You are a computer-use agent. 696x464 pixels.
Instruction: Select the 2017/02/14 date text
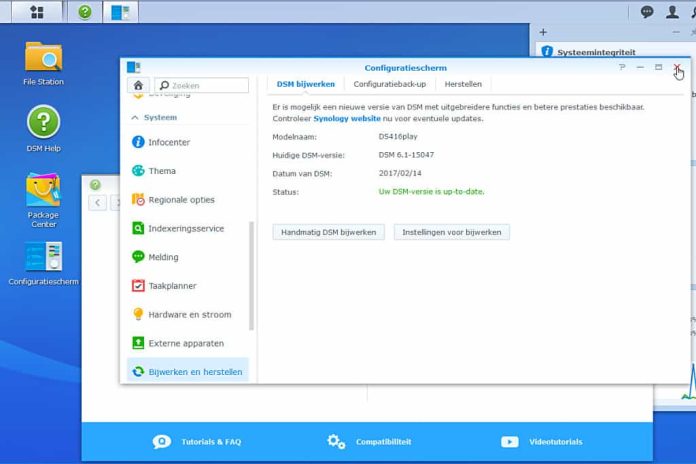point(400,173)
